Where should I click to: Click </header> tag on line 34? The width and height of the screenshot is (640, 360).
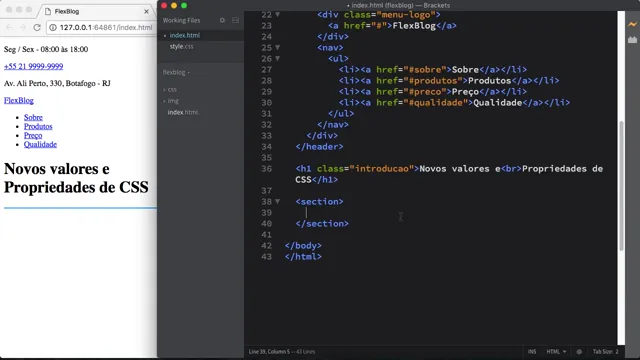pos(320,147)
